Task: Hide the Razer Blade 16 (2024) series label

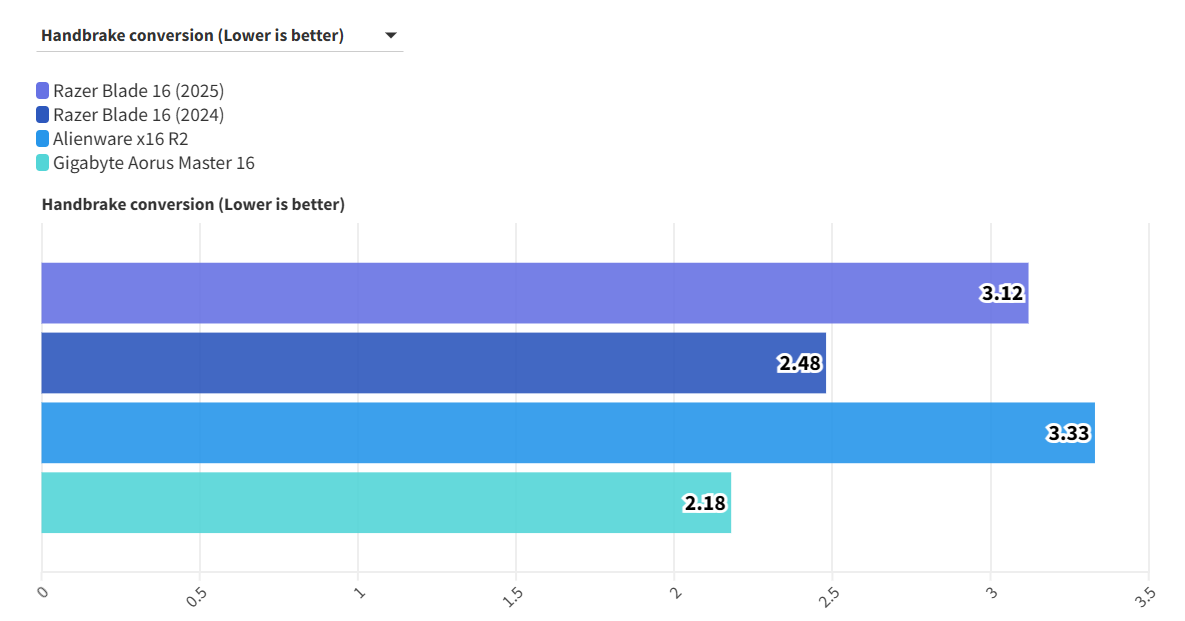Action: click(x=138, y=115)
